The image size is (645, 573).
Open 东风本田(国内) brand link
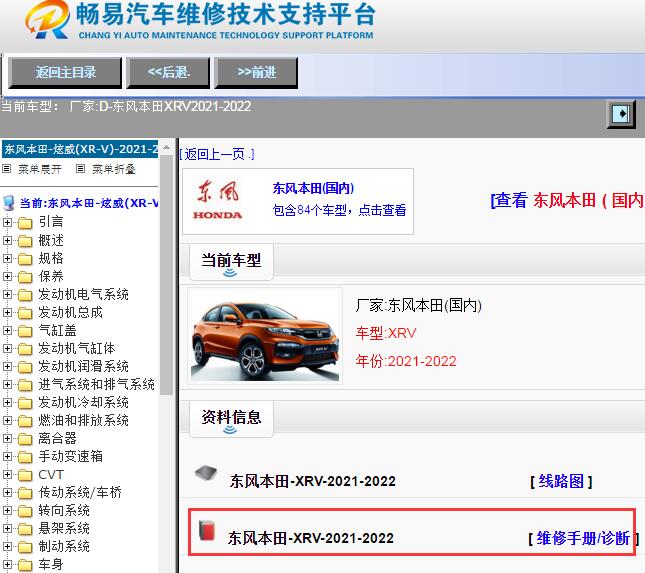(313, 188)
